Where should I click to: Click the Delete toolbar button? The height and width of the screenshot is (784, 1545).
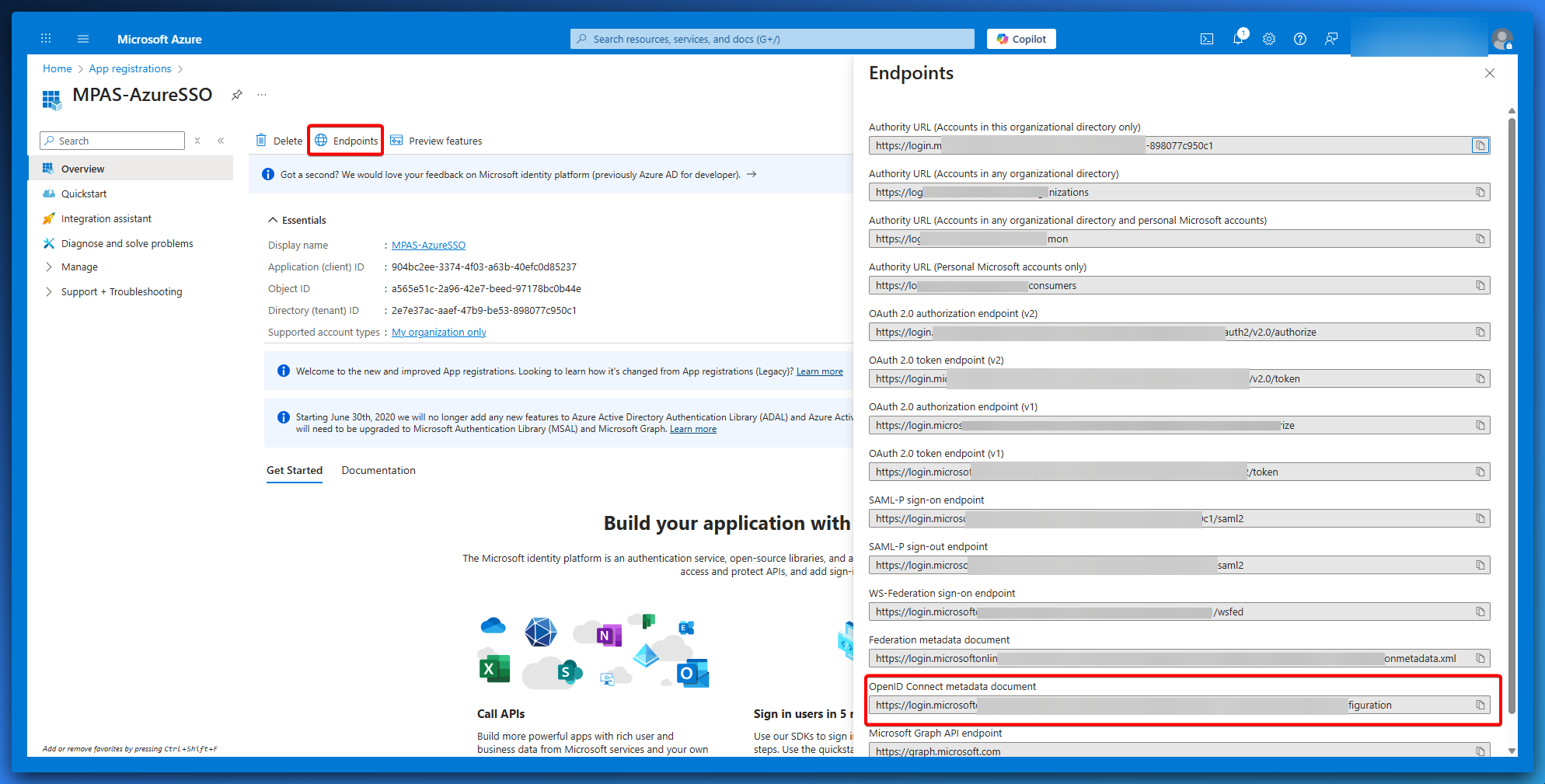pos(279,141)
